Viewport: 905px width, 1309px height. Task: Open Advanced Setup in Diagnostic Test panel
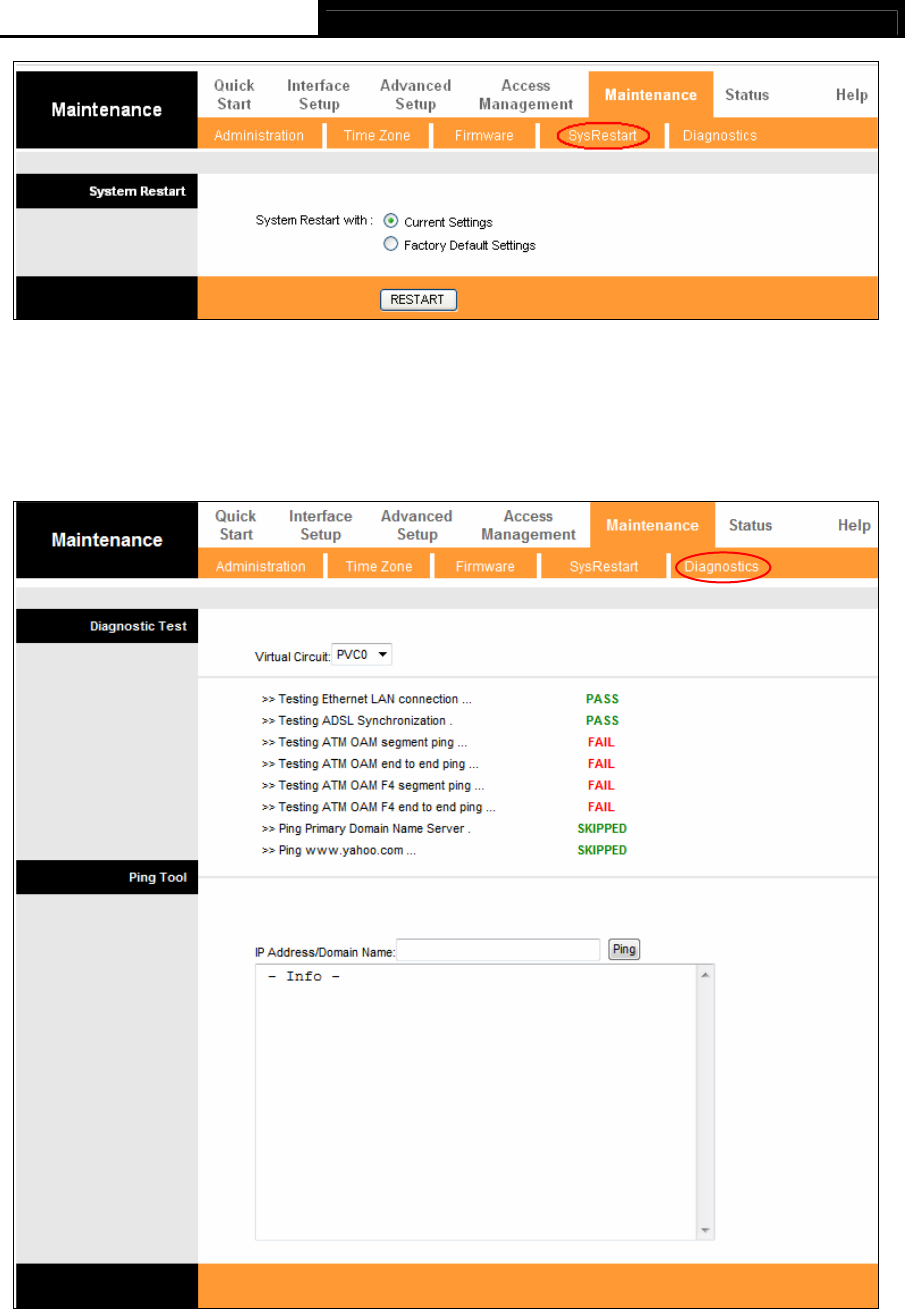416,526
